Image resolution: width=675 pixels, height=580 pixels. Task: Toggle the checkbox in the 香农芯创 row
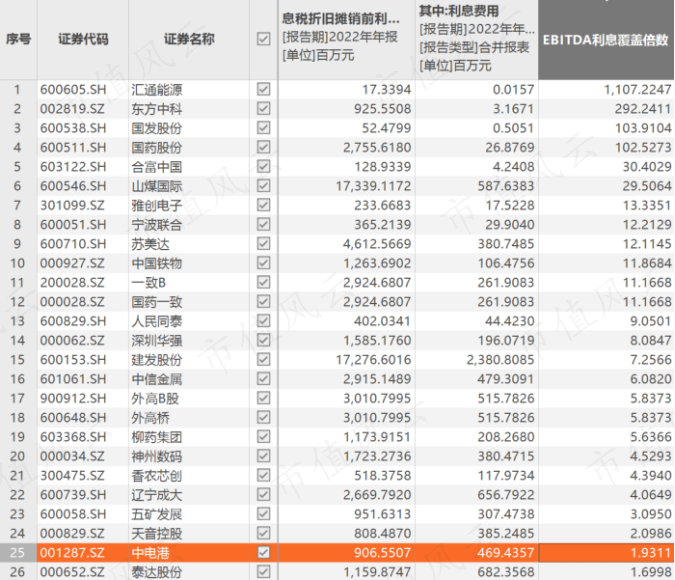[263, 475]
